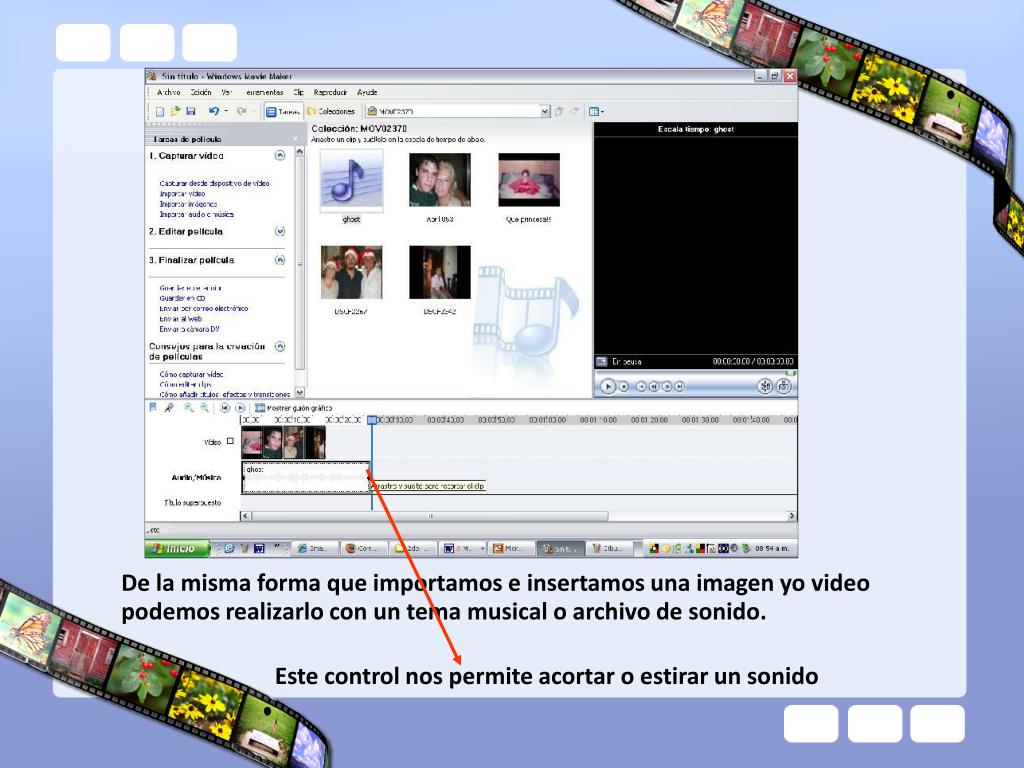Undo the last action

click(x=214, y=112)
